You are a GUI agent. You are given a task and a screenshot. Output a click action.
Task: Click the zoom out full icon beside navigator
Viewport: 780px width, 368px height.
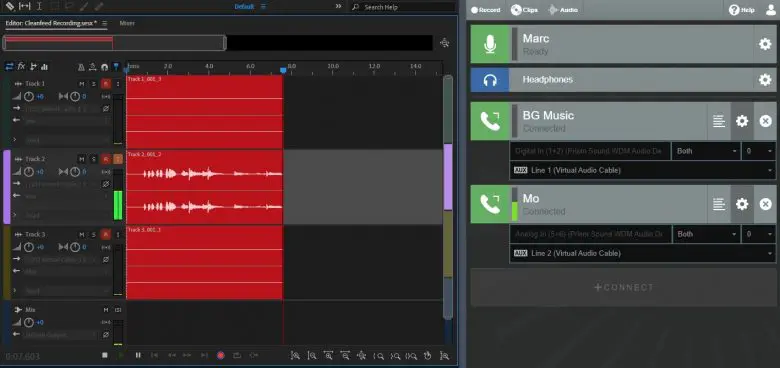[445, 43]
